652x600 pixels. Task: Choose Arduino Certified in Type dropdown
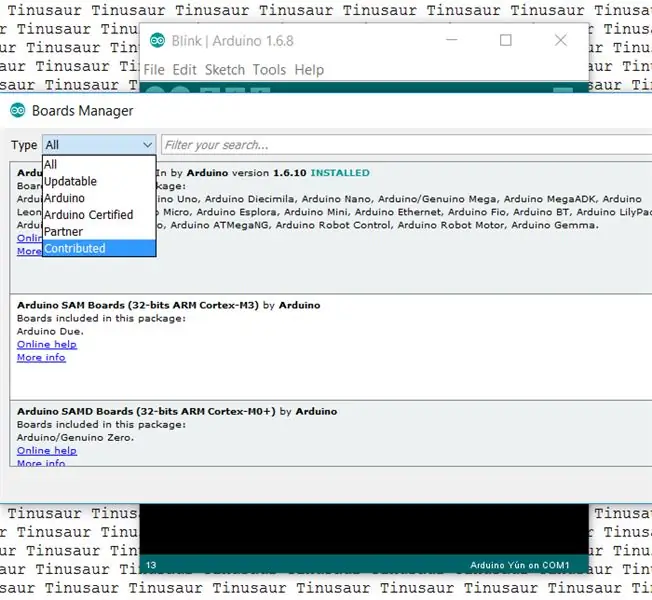99,215
